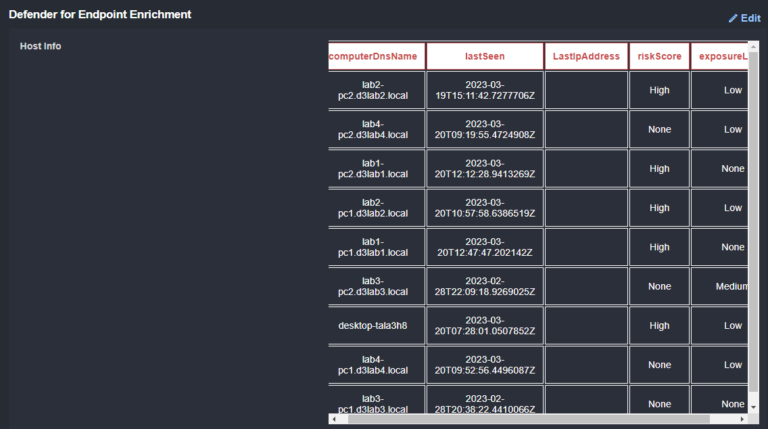Image resolution: width=768 pixels, height=429 pixels.
Task: Select lastSeen value 2023-02-28T22:09:18.9269025Z
Action: tap(485, 286)
